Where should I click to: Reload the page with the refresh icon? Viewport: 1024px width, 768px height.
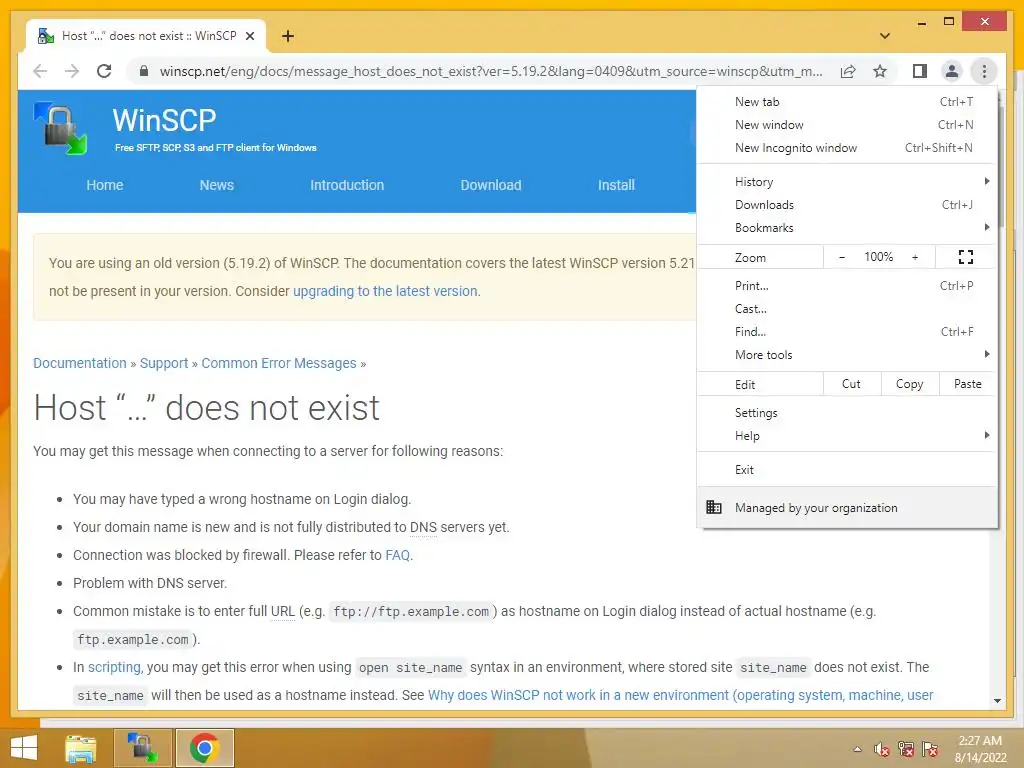pyautogui.click(x=104, y=71)
